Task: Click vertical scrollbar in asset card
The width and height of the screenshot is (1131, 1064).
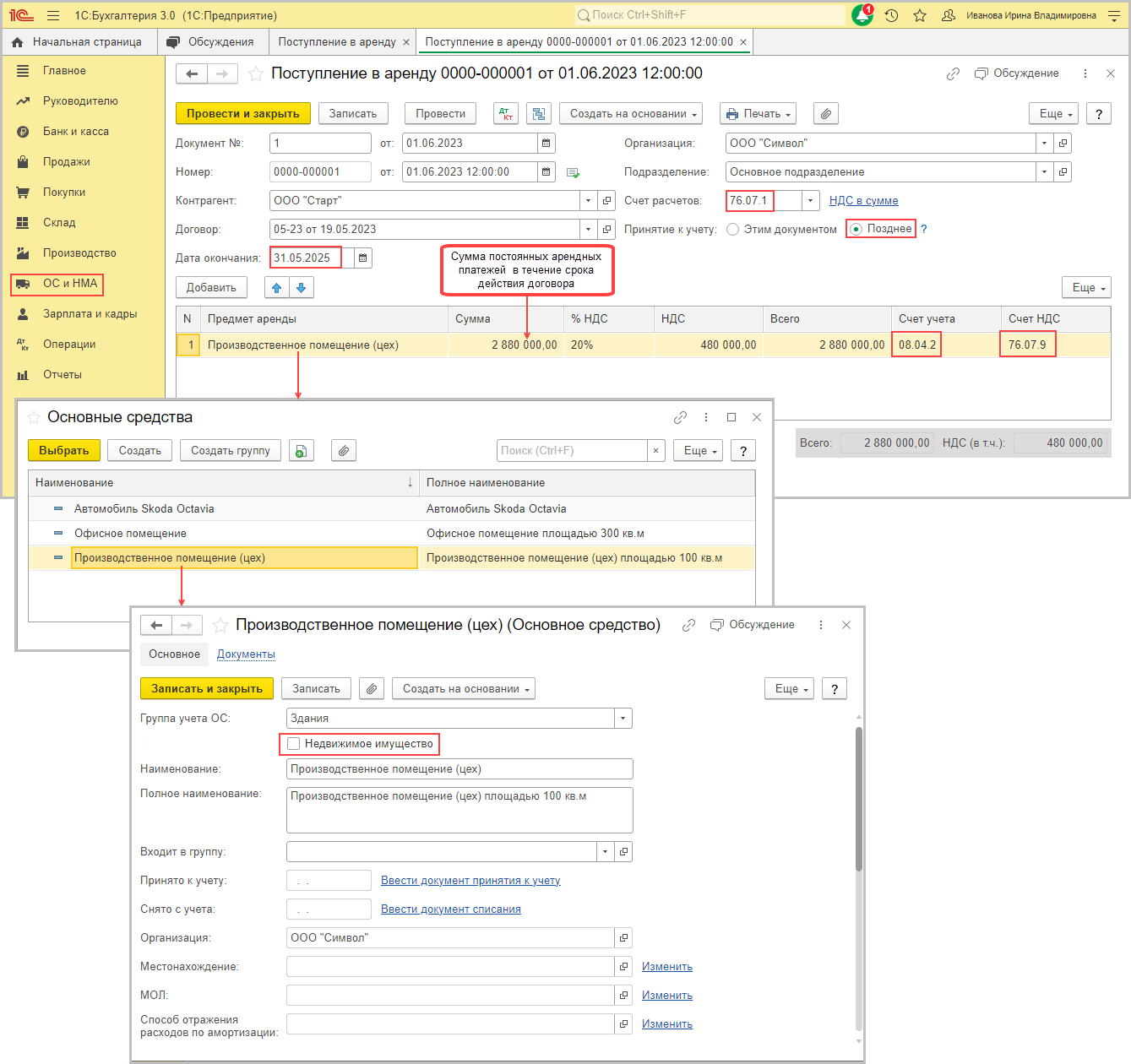Action: [x=859, y=798]
